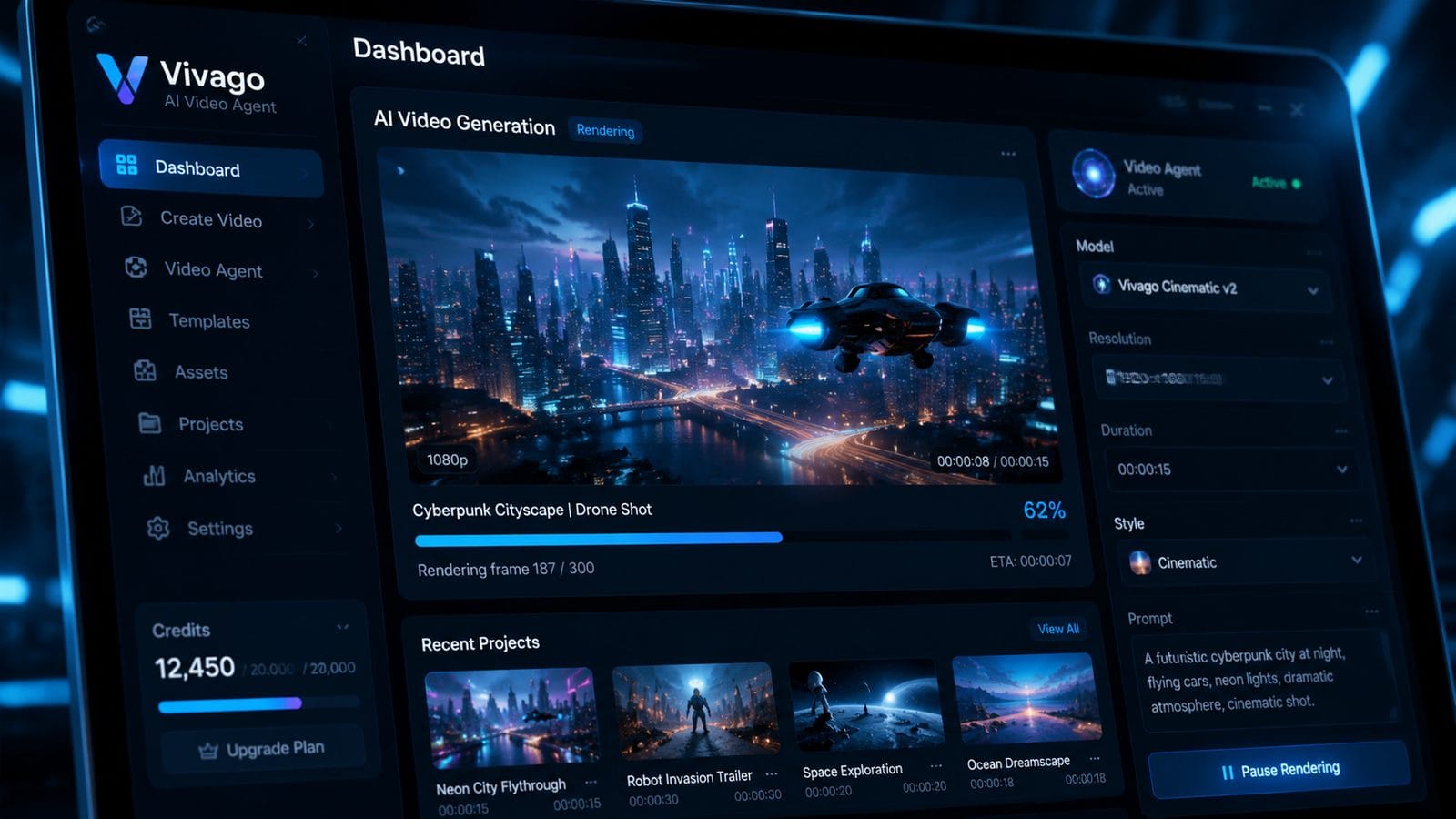Viewport: 1456px width, 819px height.
Task: Click the Dashboard grid icon
Action: pos(126,165)
